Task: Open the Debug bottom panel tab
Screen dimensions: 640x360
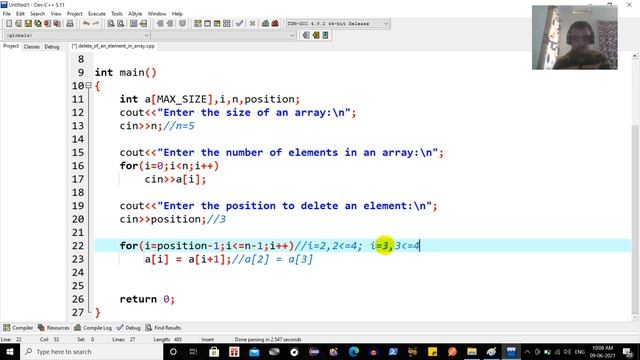Action: tap(129, 328)
